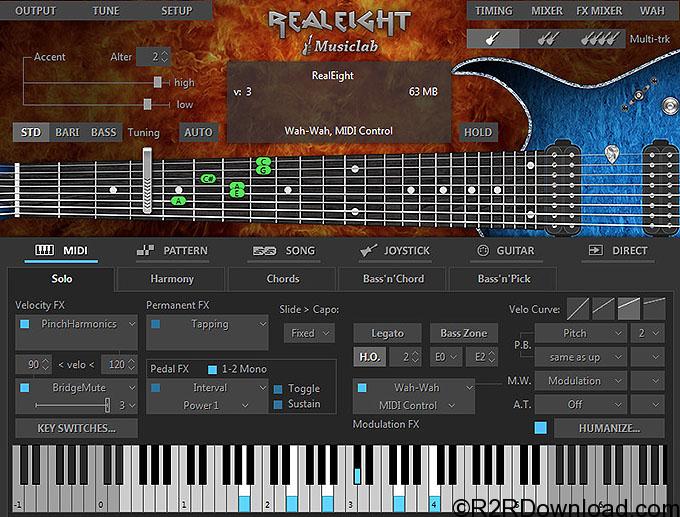Image resolution: width=680 pixels, height=517 pixels.
Task: Choose the first linear Velo Curve icon
Action: click(x=578, y=309)
